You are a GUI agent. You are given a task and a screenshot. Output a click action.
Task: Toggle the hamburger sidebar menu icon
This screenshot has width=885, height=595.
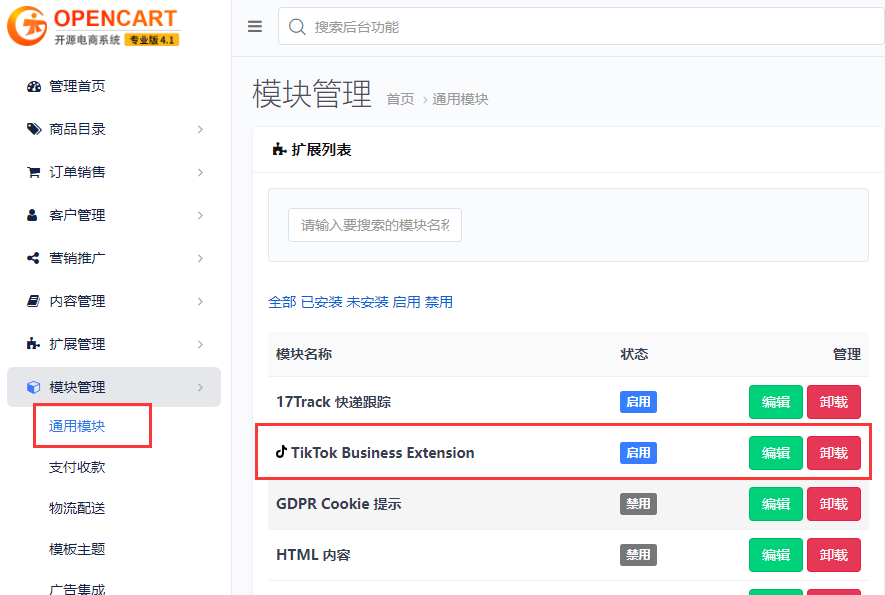pos(255,27)
